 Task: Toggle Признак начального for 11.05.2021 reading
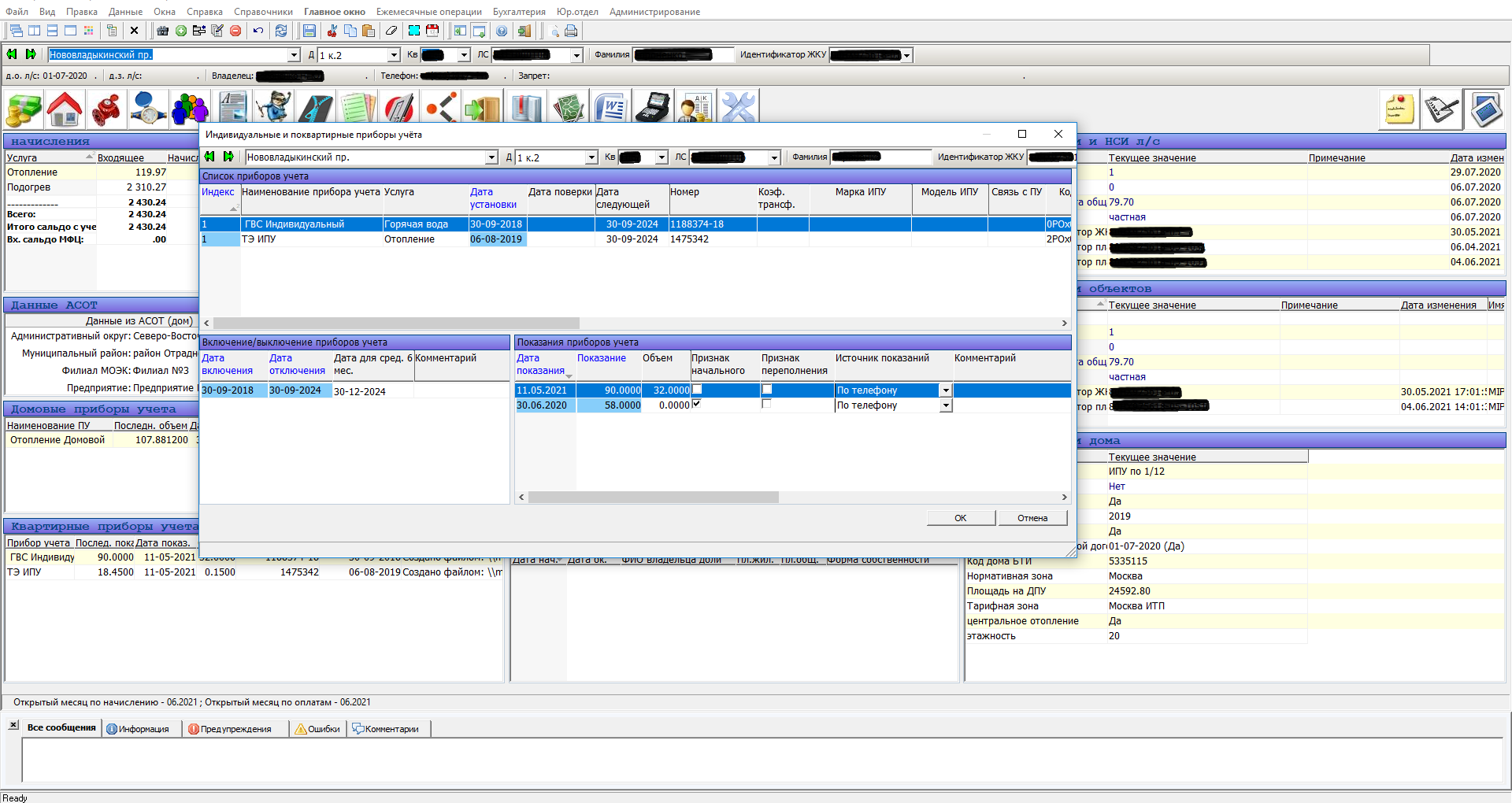tap(697, 390)
